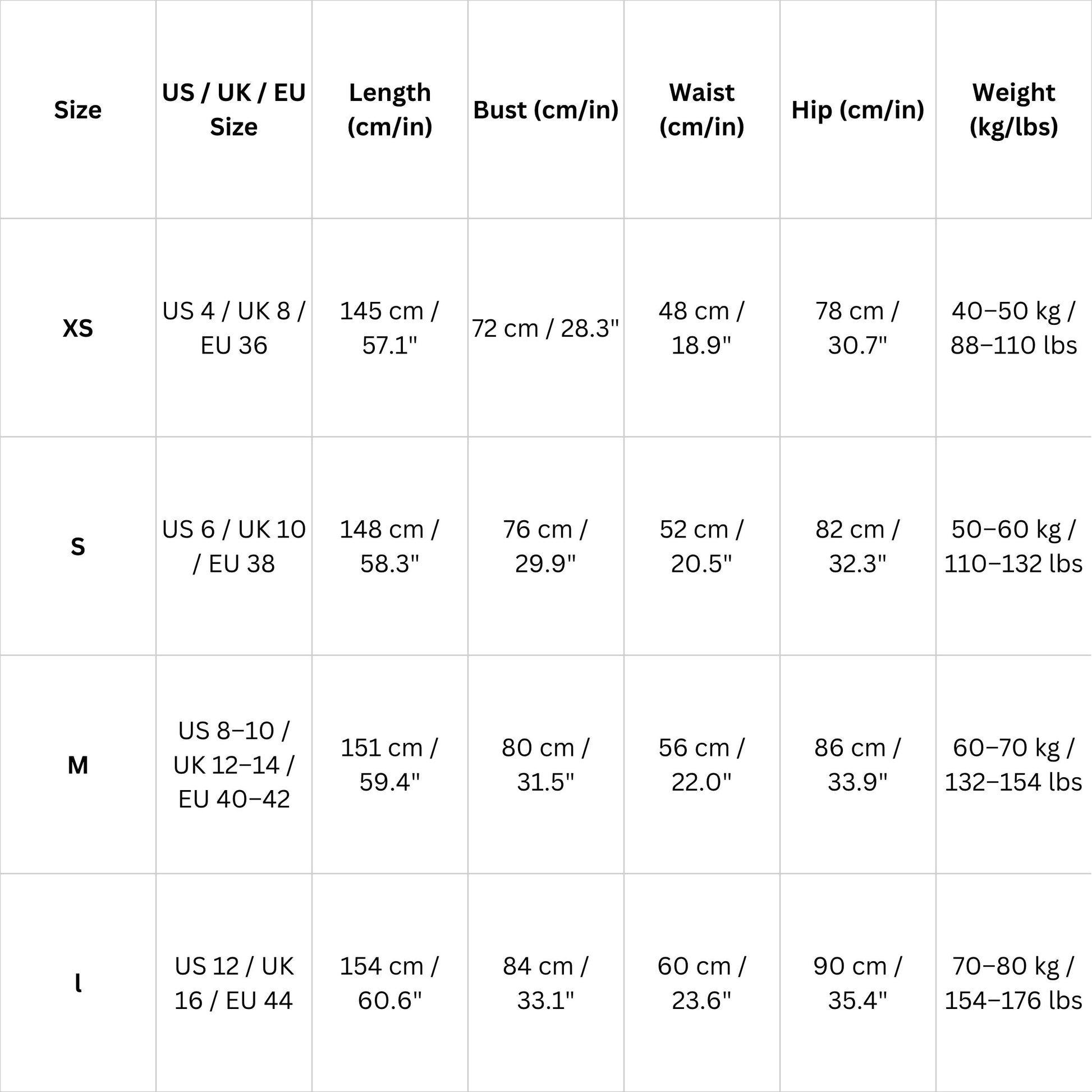Select the Waist (cm/in) header cell

point(702,109)
